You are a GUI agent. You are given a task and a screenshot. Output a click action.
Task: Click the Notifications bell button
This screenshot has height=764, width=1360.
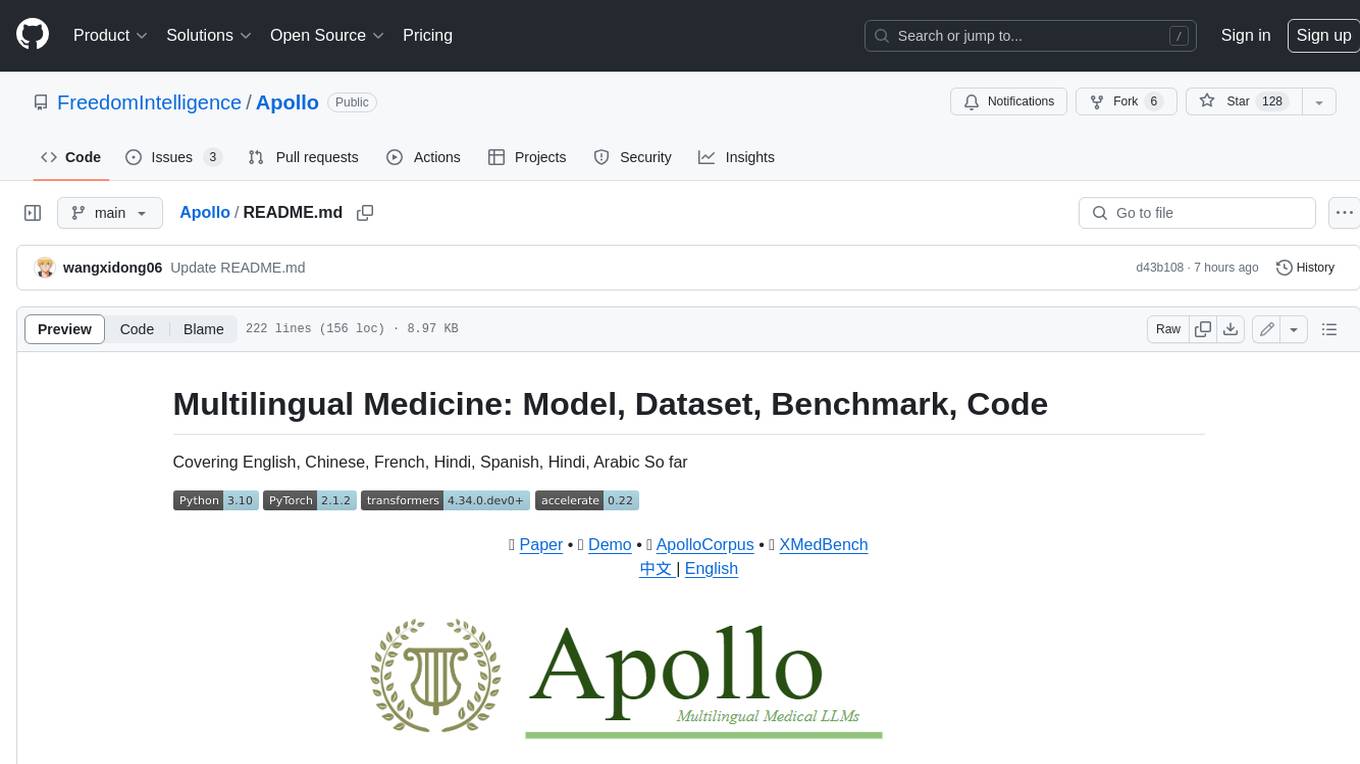[x=1009, y=102]
